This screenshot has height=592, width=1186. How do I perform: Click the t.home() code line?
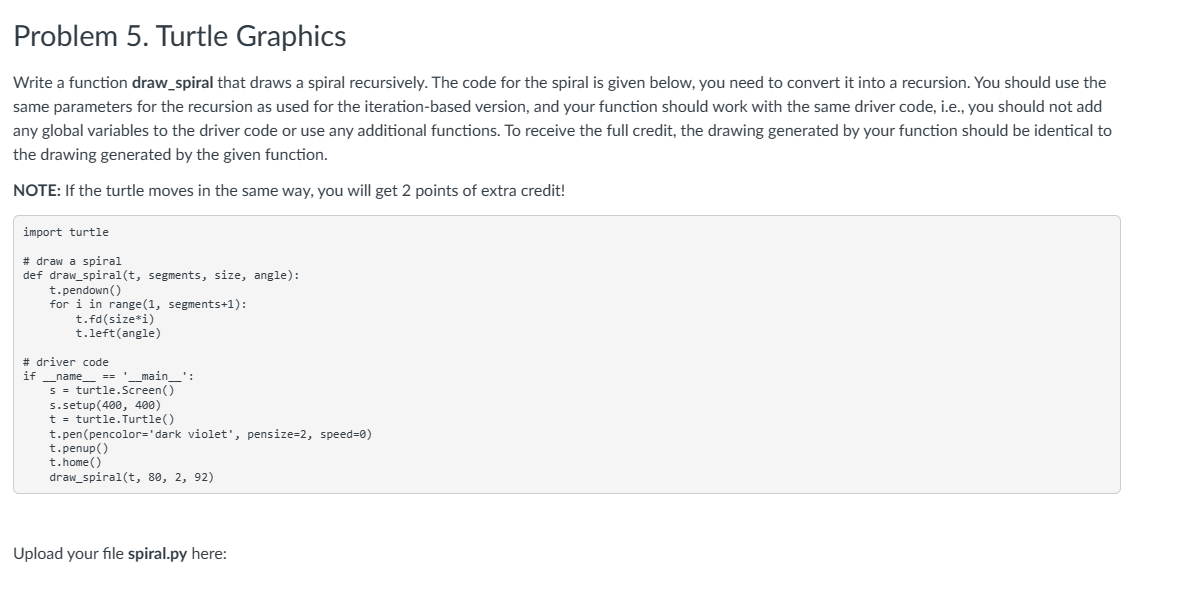pos(75,463)
